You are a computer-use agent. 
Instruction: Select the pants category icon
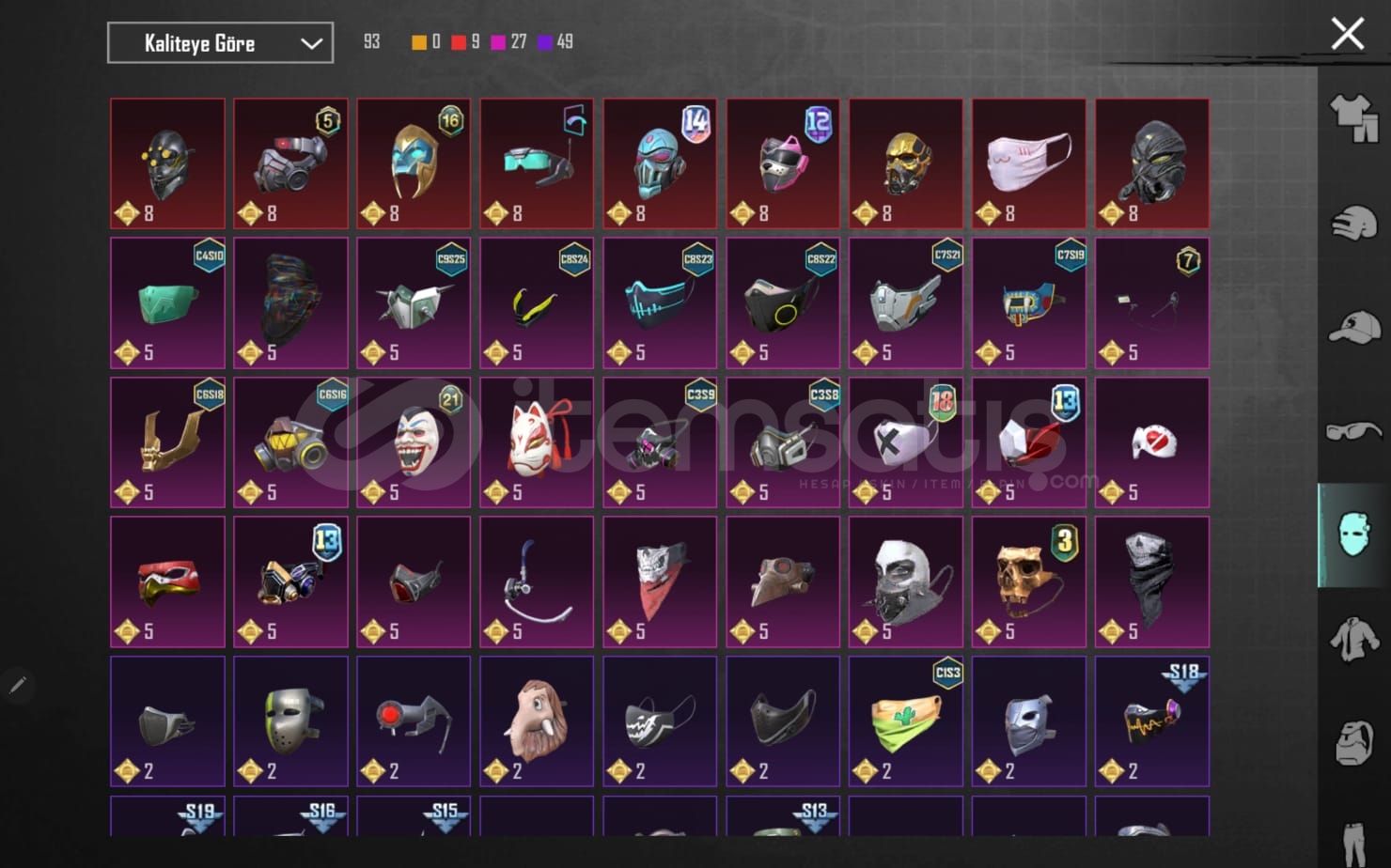[x=1352, y=843]
